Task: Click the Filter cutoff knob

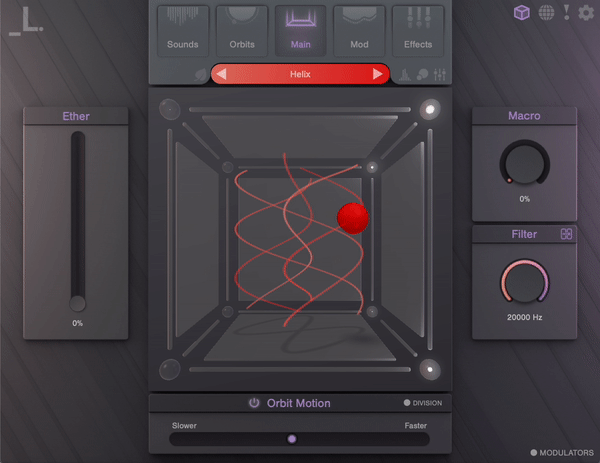Action: (525, 281)
